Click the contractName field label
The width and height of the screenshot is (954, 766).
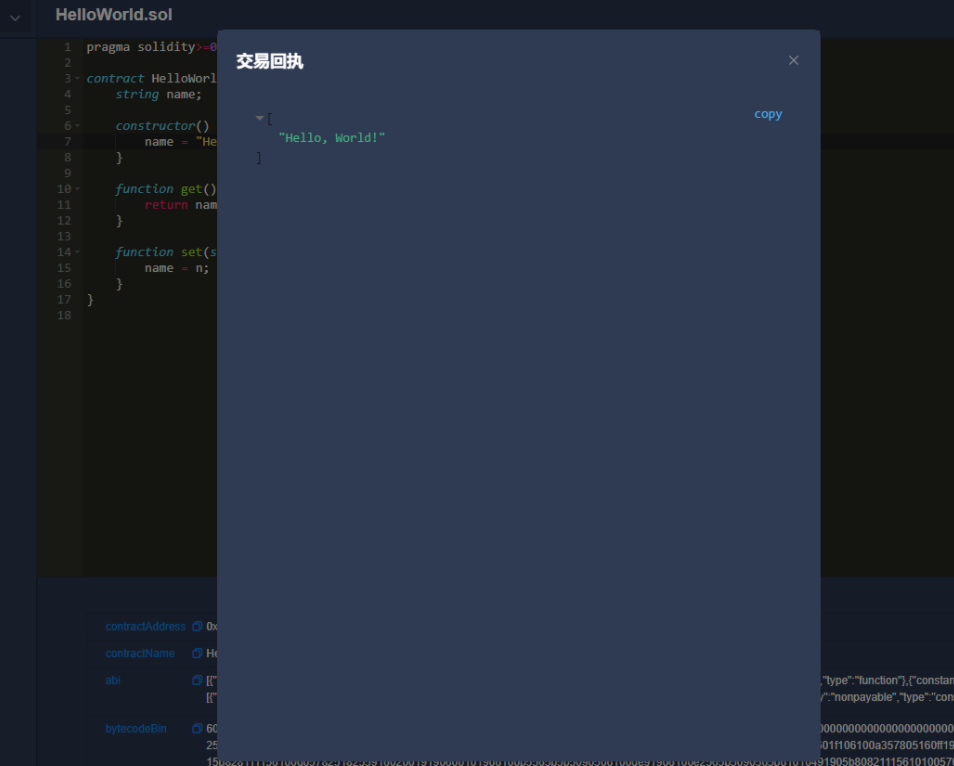(140, 653)
